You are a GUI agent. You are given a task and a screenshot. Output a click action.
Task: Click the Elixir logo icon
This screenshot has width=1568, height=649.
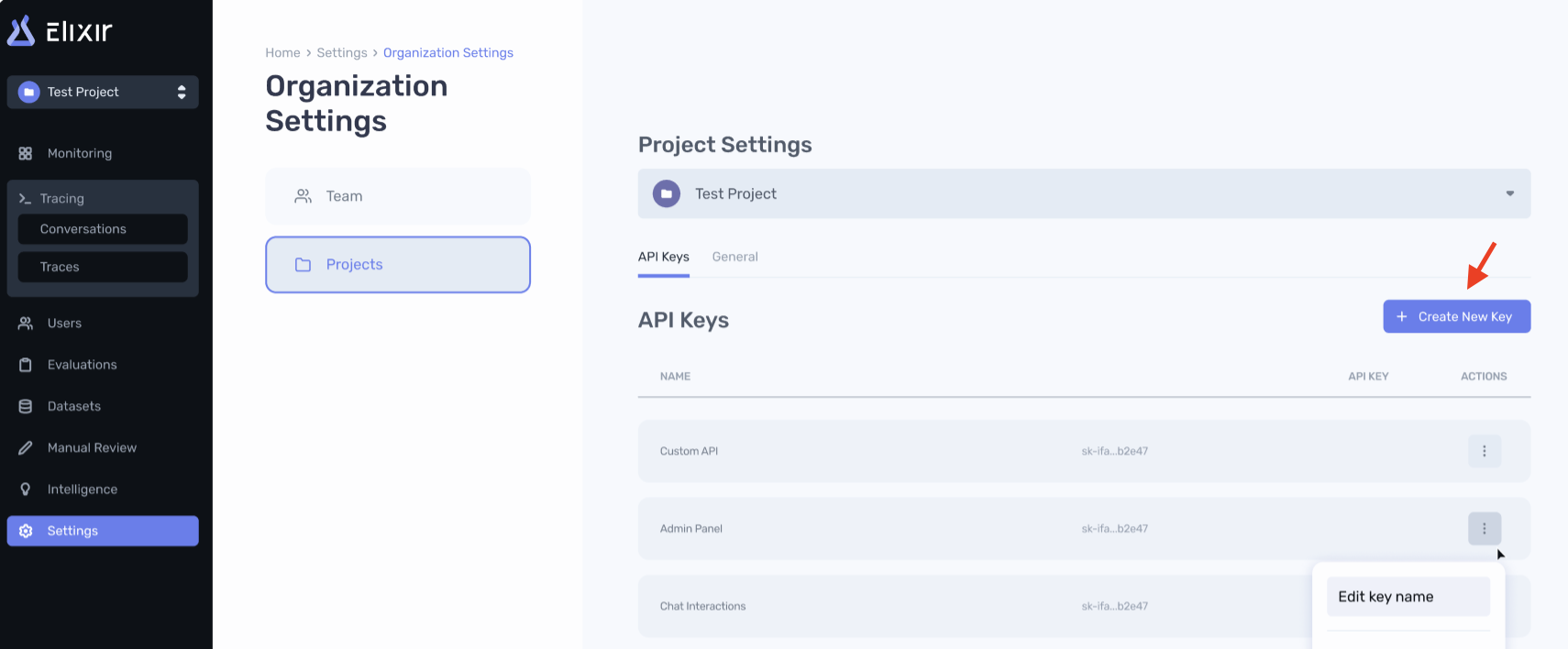tap(21, 31)
